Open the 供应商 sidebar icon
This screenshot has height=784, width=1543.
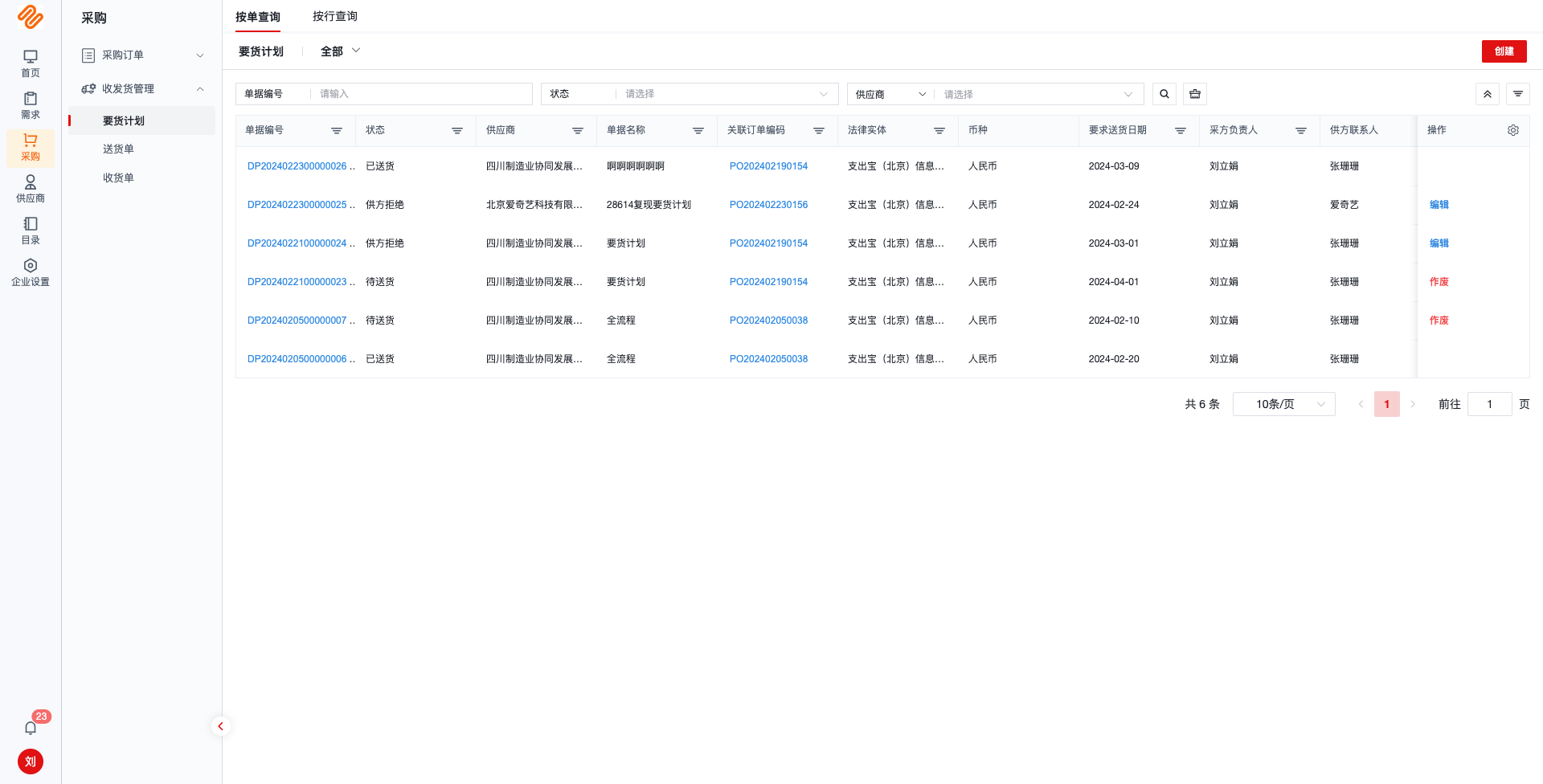click(x=31, y=189)
